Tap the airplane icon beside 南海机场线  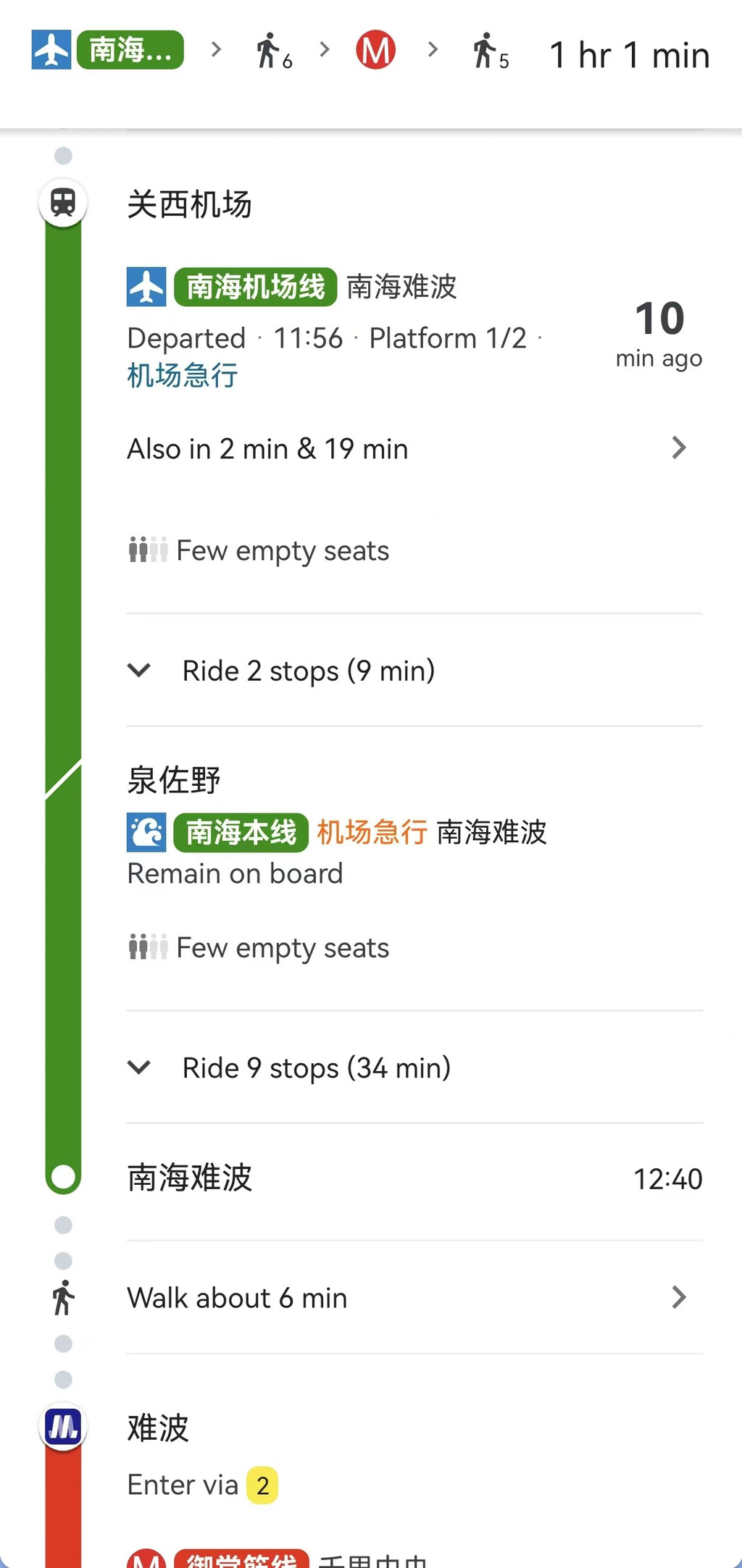[x=146, y=287]
